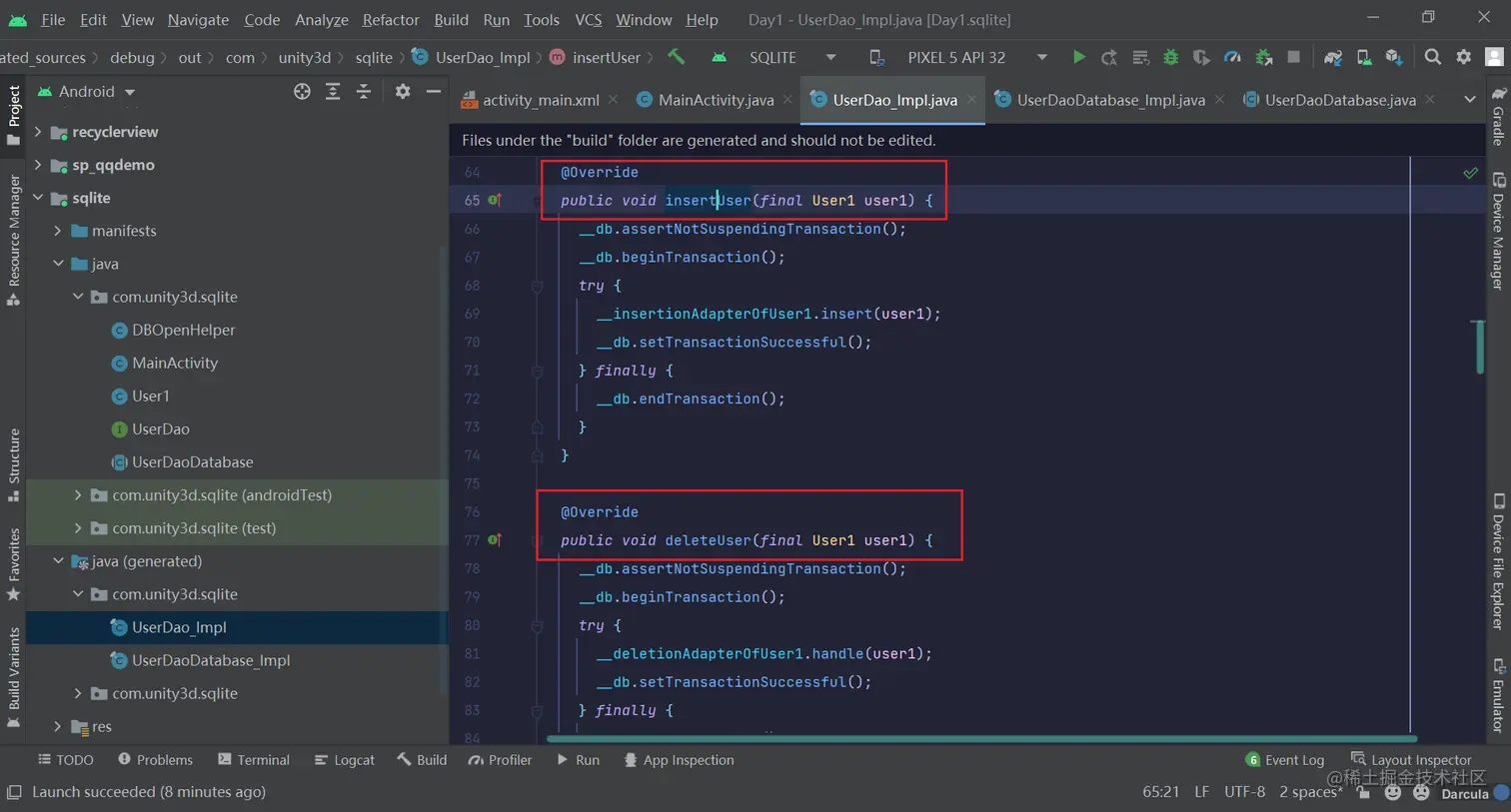
Task: Click the green inspection checkmark icon
Action: click(x=1470, y=173)
